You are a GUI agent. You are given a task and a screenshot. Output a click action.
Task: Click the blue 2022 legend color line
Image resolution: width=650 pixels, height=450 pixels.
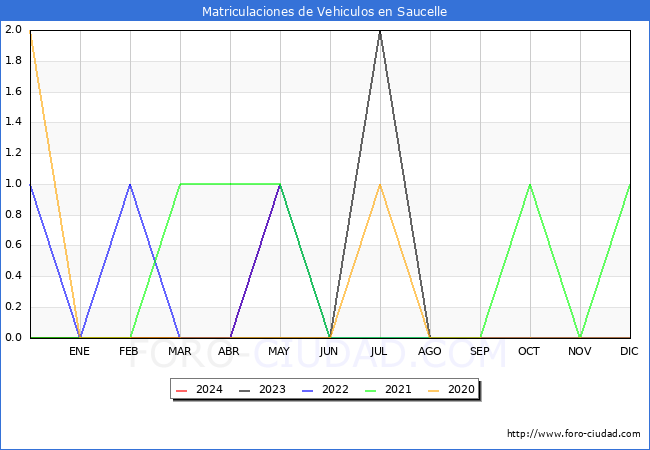tap(308, 390)
